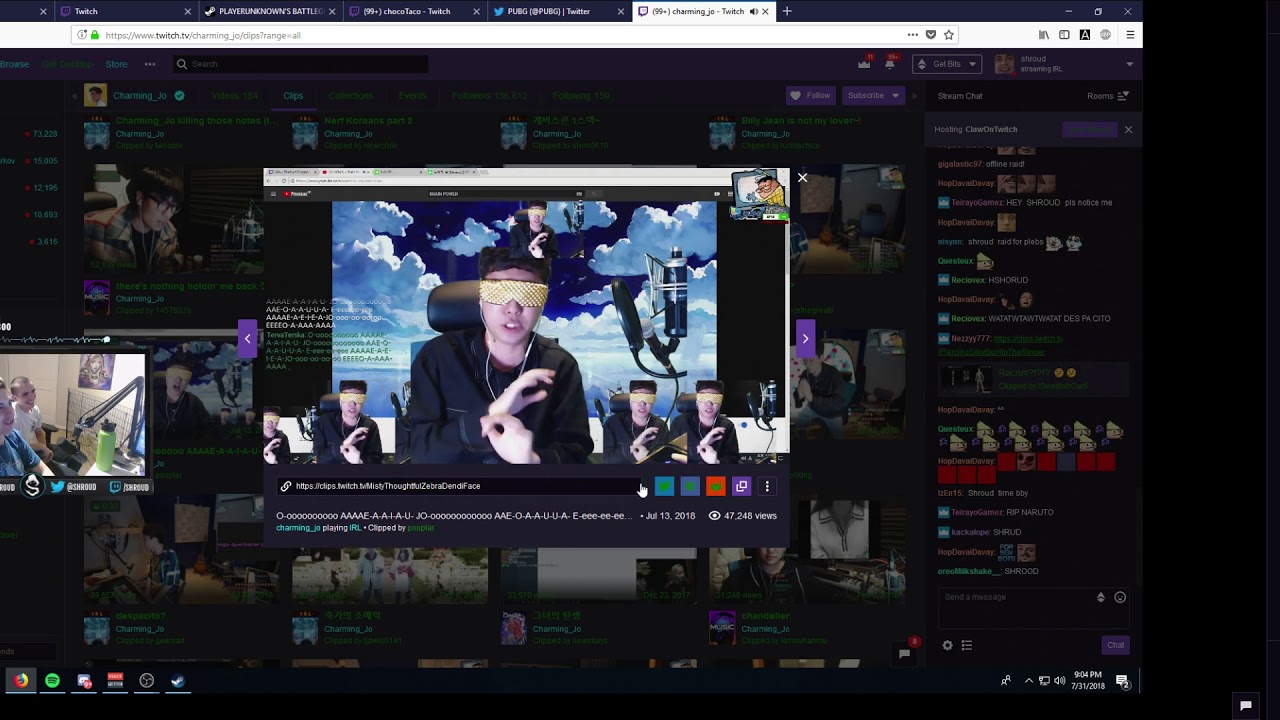The height and width of the screenshot is (720, 1280).
Task: Open Firefox Library icon
Action: point(1044,35)
